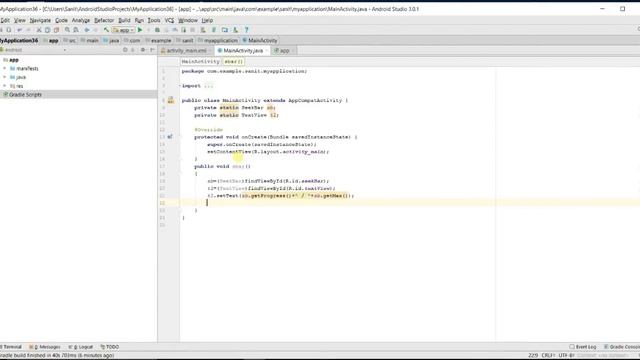
Task: Open the Build menu
Action: tap(124, 20)
